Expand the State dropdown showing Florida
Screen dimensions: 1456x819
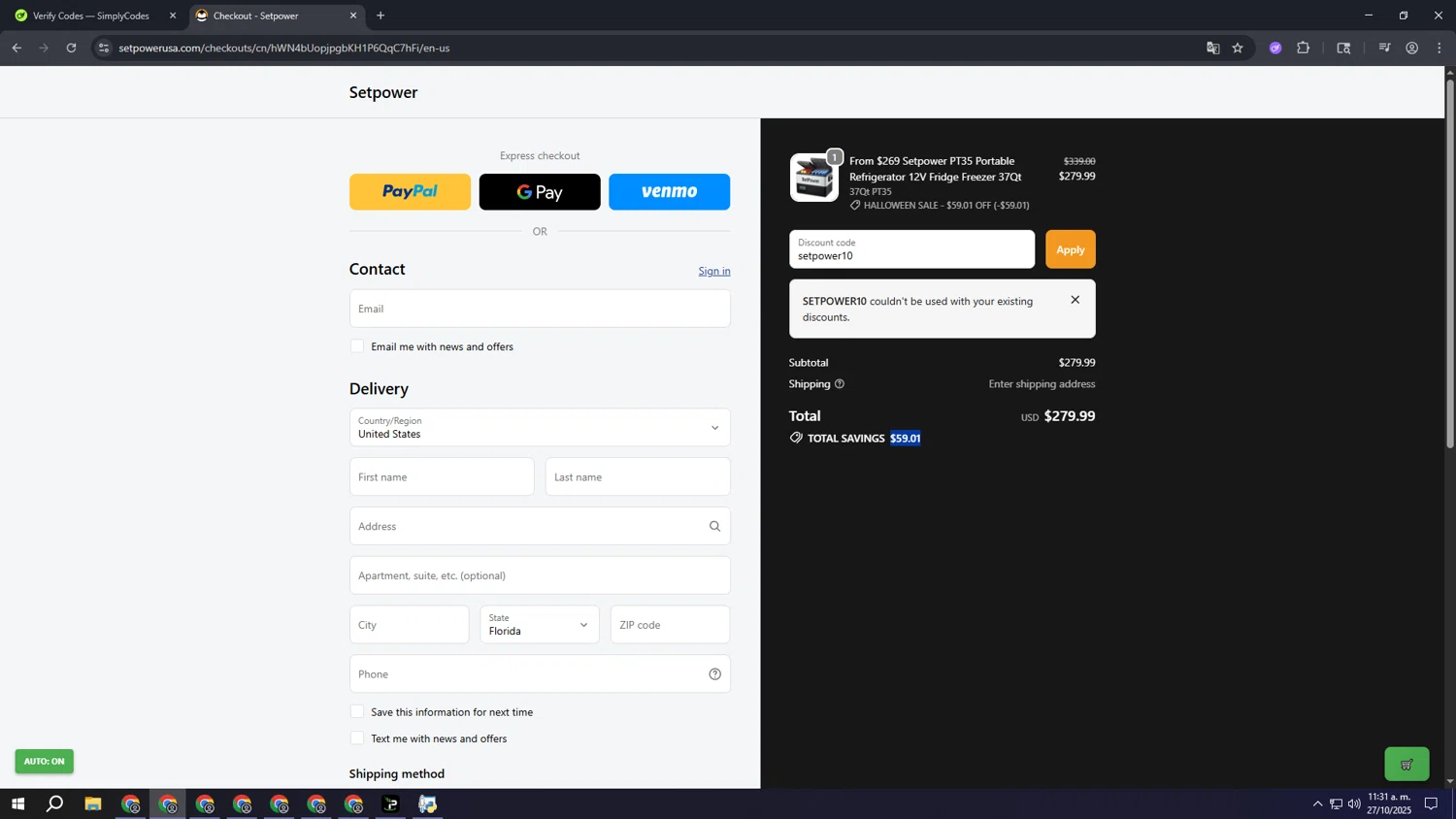[x=540, y=625]
